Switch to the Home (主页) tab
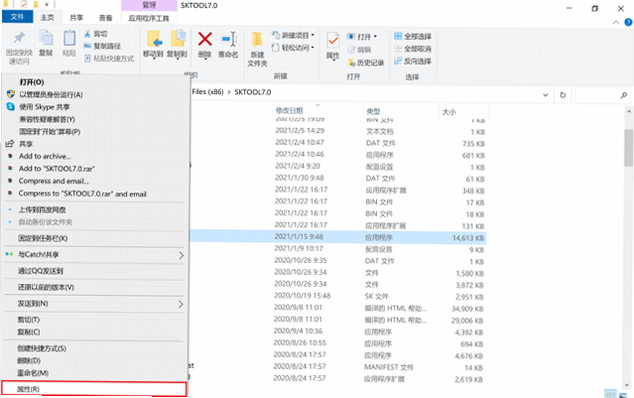The image size is (634, 398). [47, 17]
